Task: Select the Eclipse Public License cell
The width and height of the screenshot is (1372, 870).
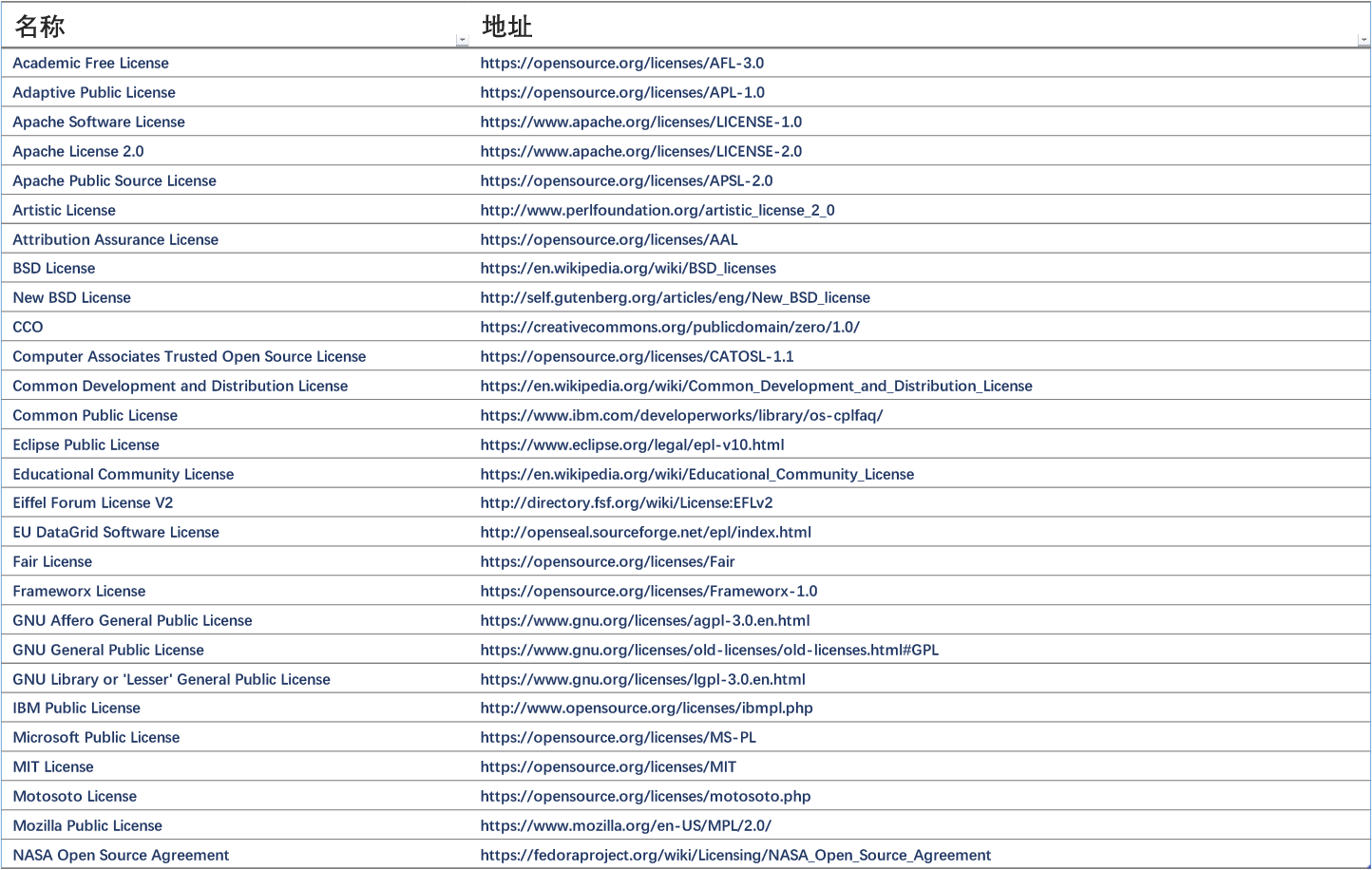Action: [86, 444]
